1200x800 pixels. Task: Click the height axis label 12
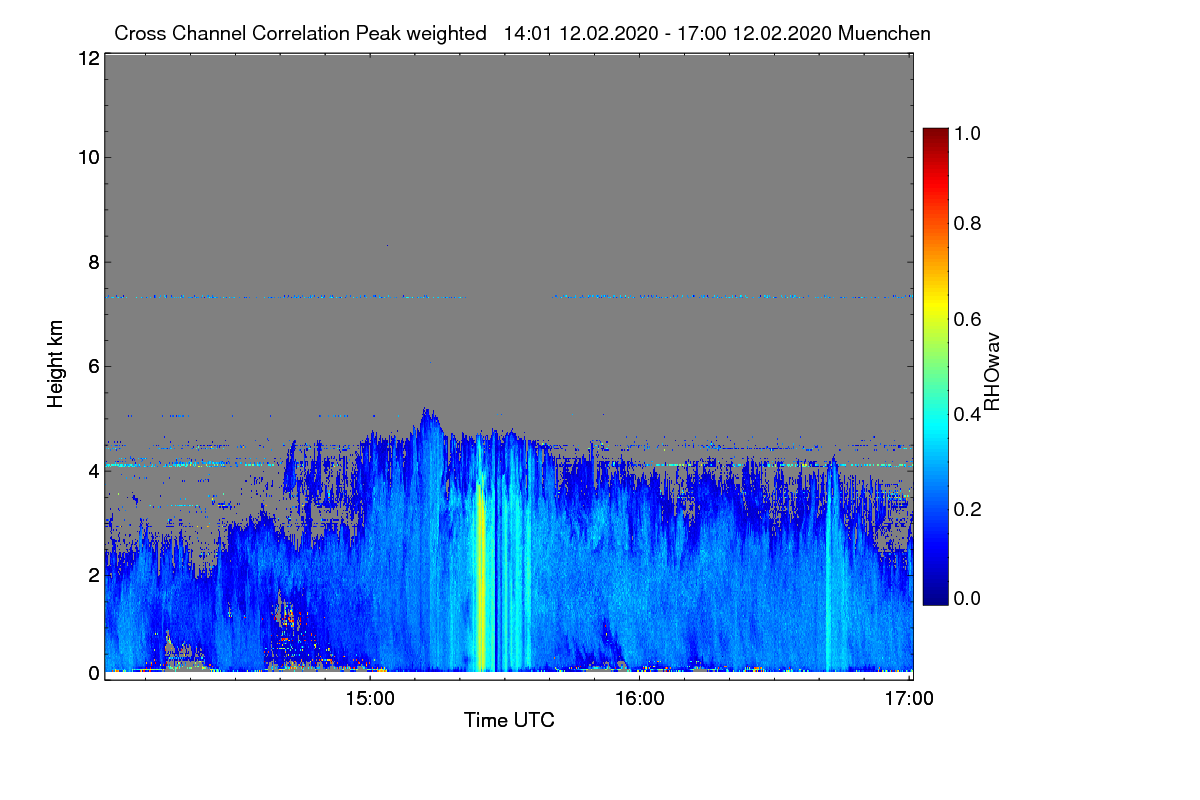click(87, 58)
